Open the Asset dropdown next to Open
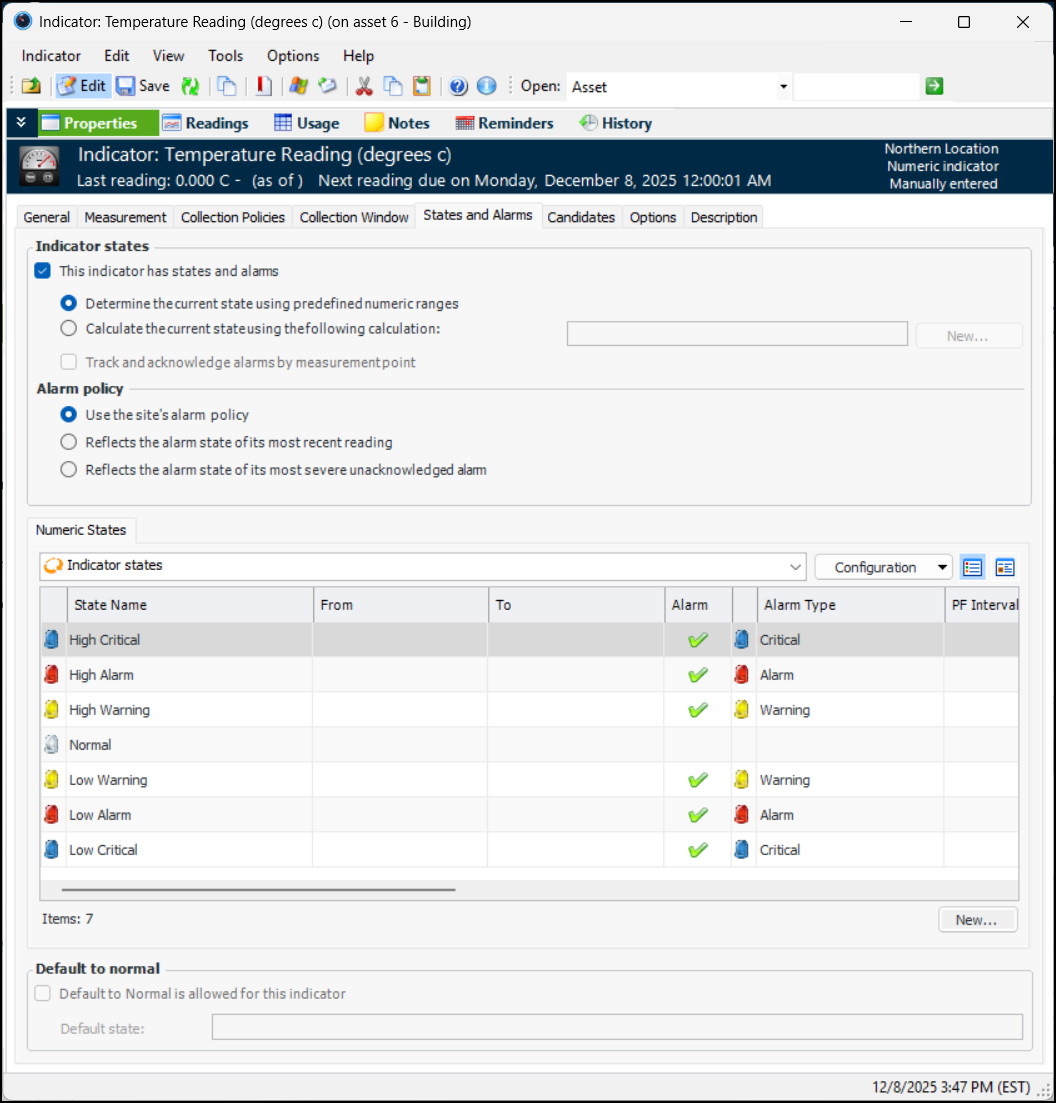 tap(783, 87)
